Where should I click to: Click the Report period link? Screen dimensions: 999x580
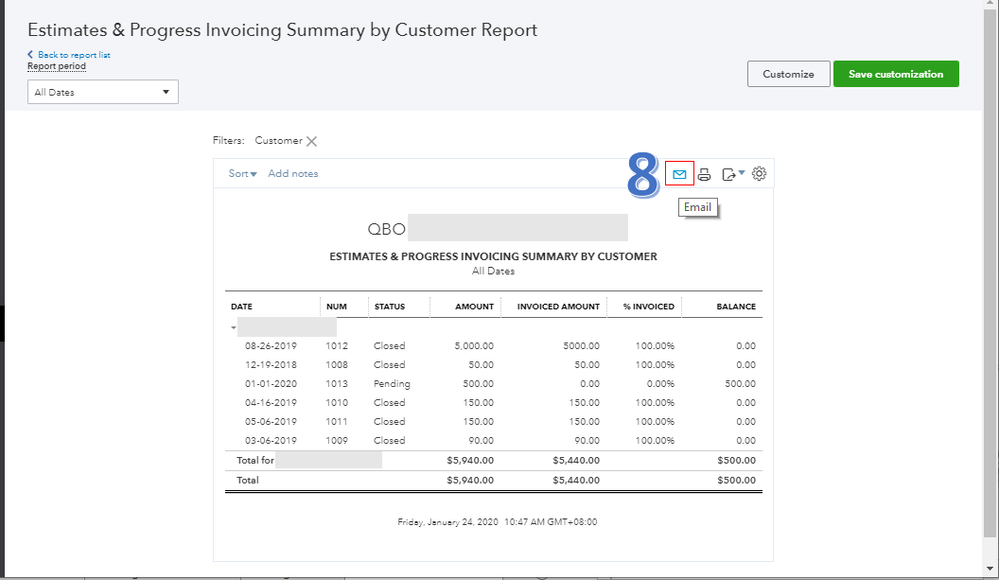[x=56, y=65]
